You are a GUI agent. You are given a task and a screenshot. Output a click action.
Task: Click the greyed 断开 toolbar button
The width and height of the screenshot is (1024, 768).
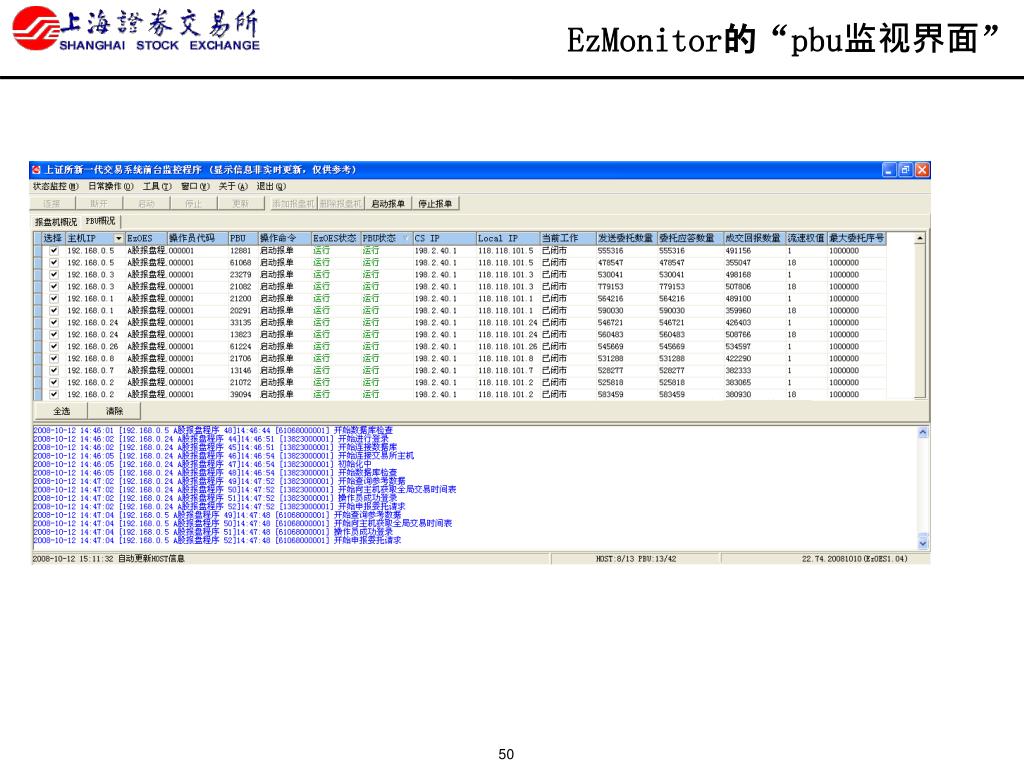click(99, 204)
